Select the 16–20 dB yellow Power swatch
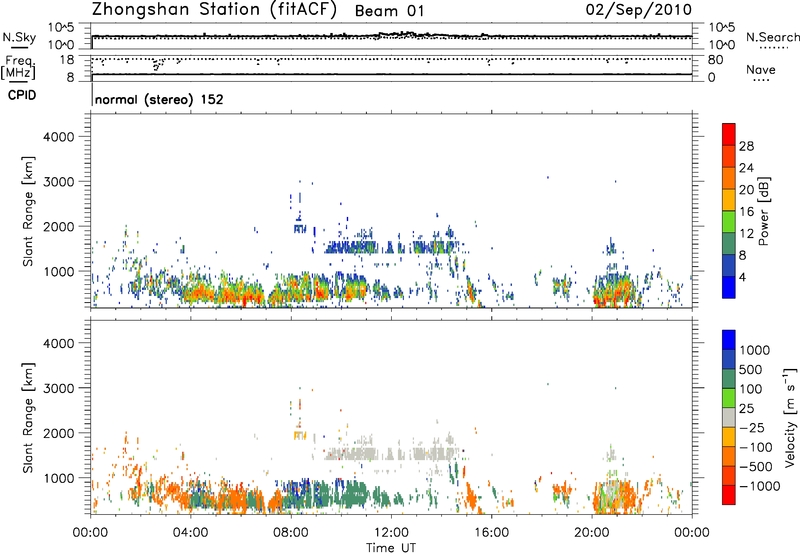Viewport: 800px width, 554px height. point(729,199)
